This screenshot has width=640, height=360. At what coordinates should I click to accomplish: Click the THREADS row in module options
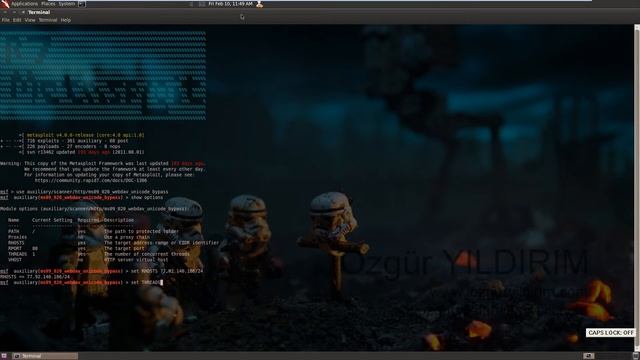tap(99, 254)
